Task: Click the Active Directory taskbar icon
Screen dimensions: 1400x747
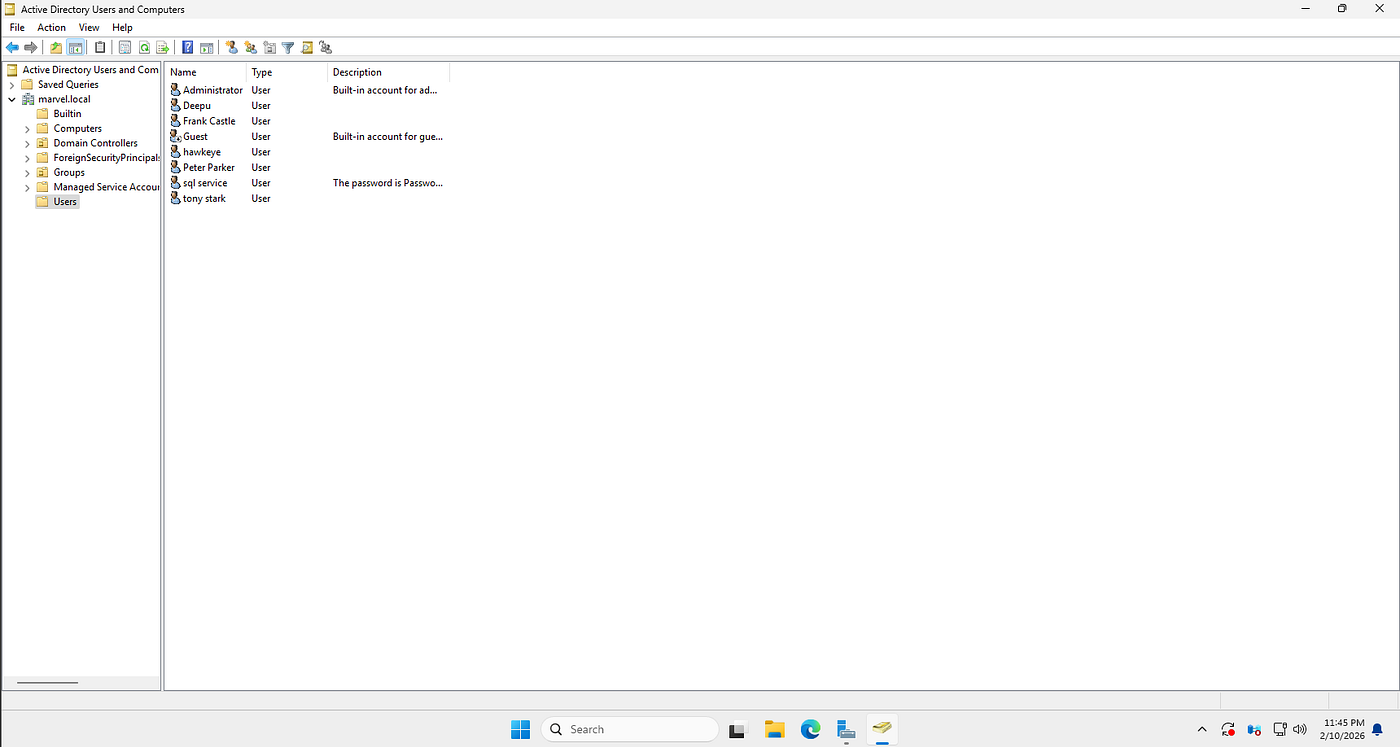Action: click(882, 729)
